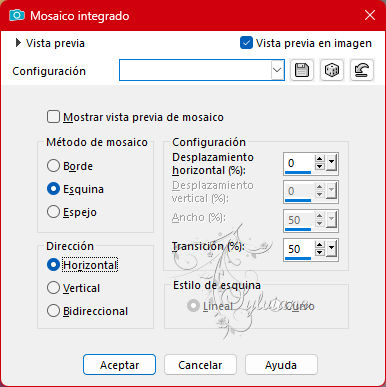386x387 pixels.
Task: Click the camera application icon in title bar
Action: (17, 15)
